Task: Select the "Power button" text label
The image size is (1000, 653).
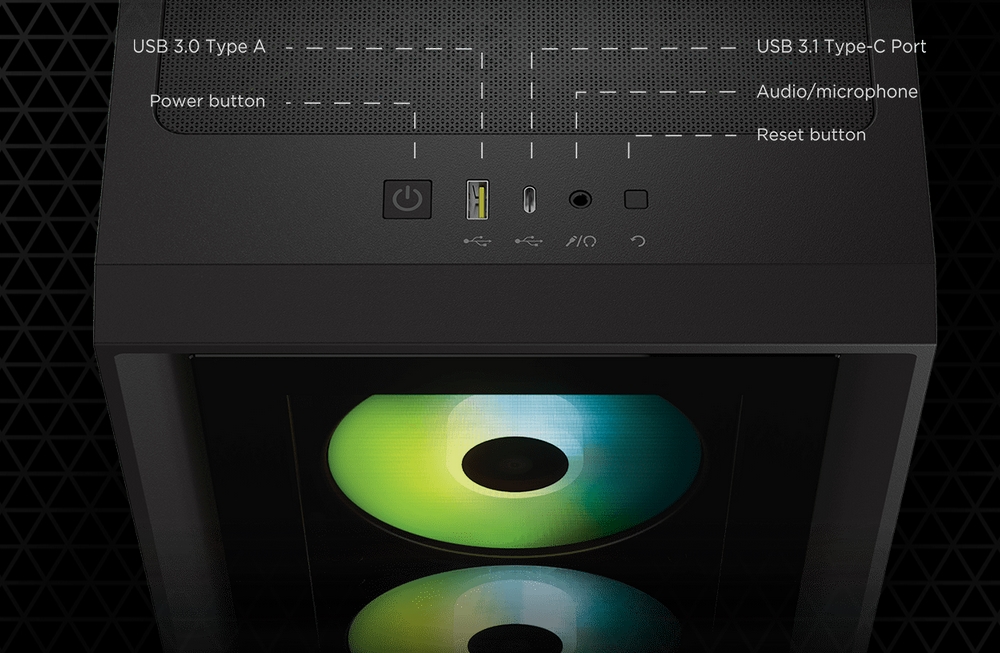Action: click(207, 101)
